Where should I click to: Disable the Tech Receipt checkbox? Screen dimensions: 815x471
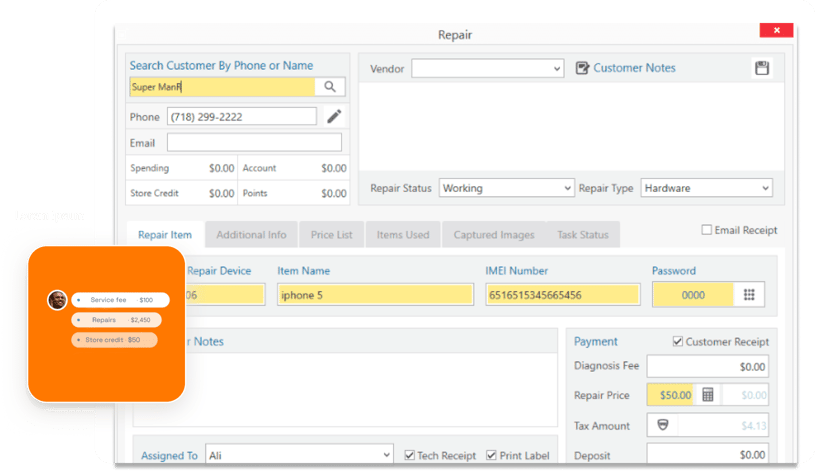pos(410,455)
